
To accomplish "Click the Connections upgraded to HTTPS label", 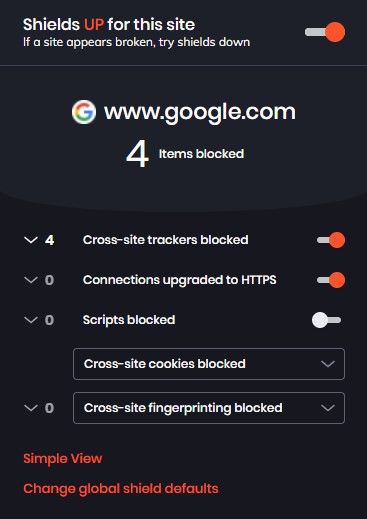I will 180,280.
